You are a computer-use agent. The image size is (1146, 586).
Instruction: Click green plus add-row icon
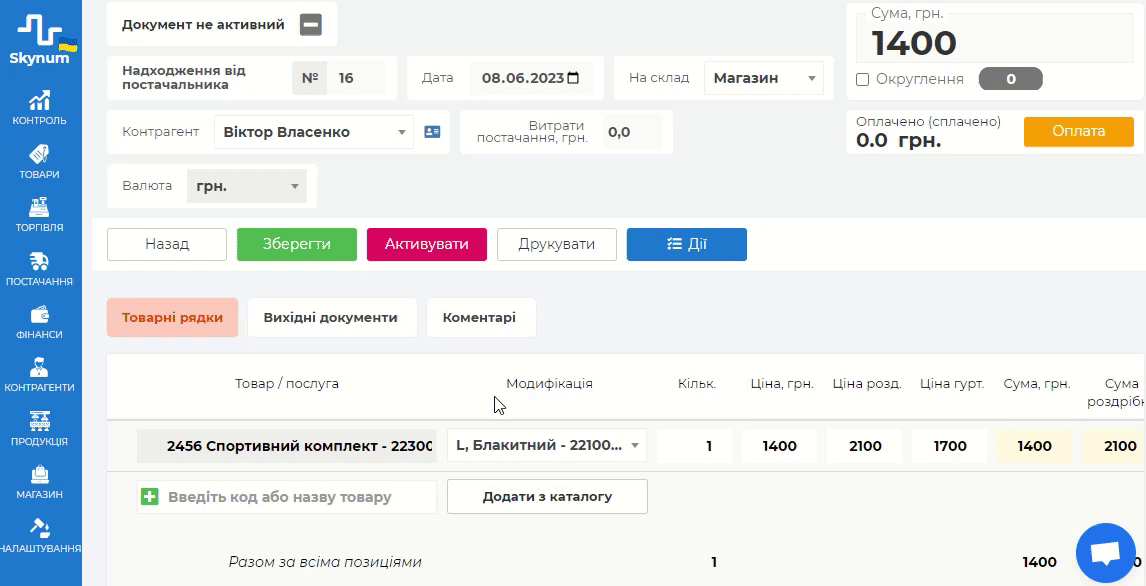150,497
